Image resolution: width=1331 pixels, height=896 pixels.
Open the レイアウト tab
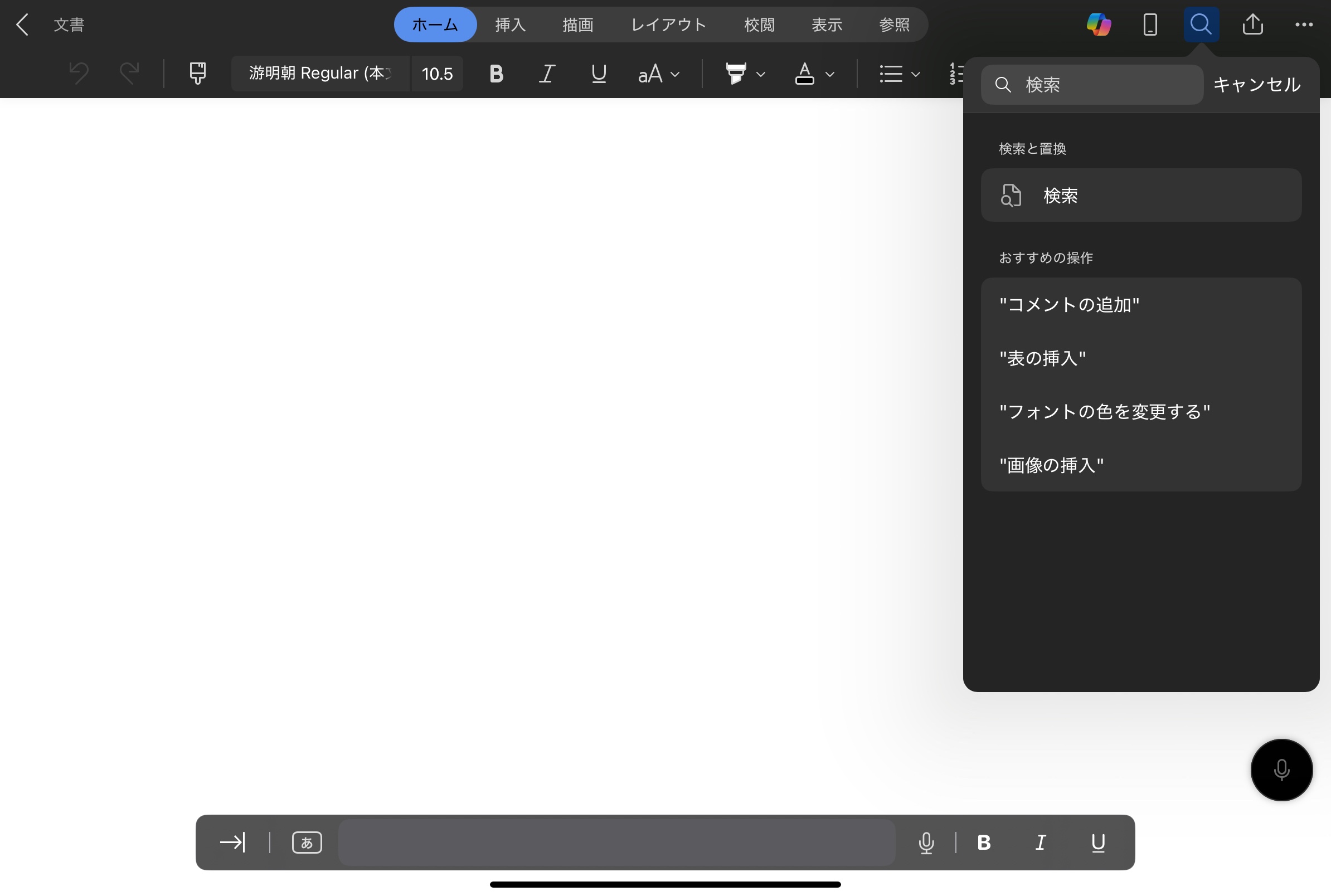click(668, 25)
